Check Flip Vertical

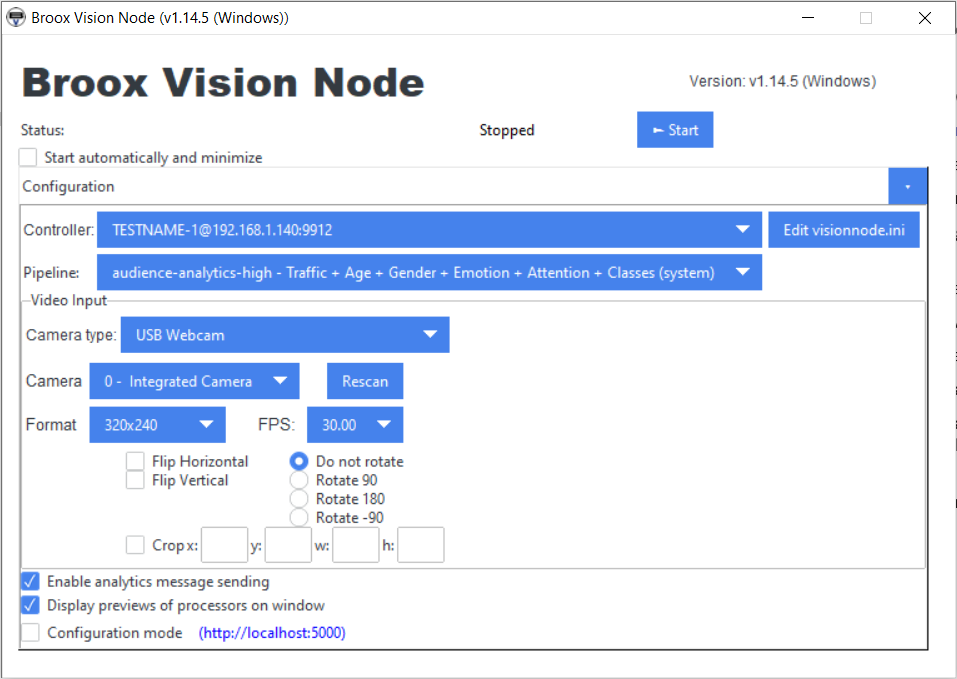click(135, 480)
